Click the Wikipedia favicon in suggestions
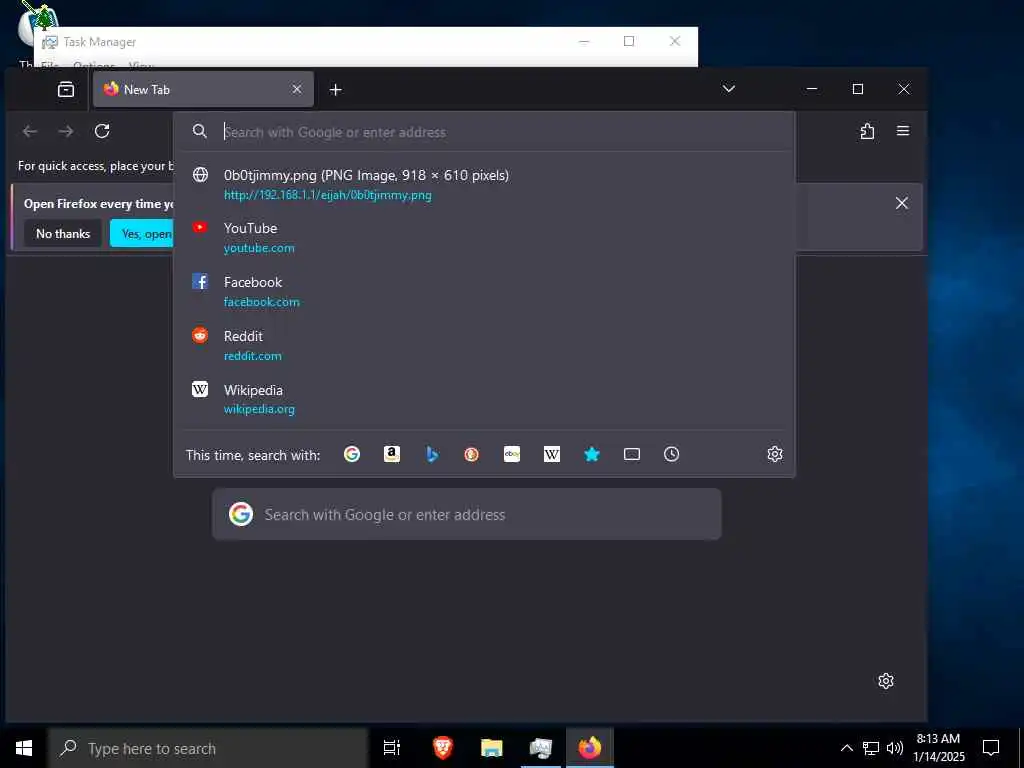Viewport: 1024px width, 768px height. 200,389
